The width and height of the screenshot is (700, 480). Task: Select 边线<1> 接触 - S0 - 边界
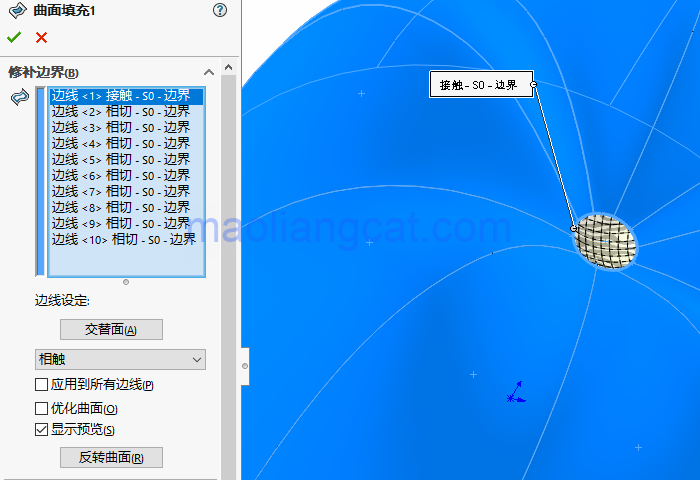126,96
